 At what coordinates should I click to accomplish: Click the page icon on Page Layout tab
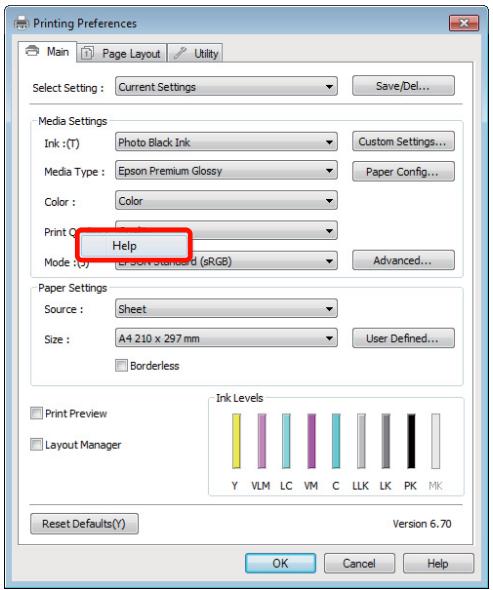pos(87,53)
